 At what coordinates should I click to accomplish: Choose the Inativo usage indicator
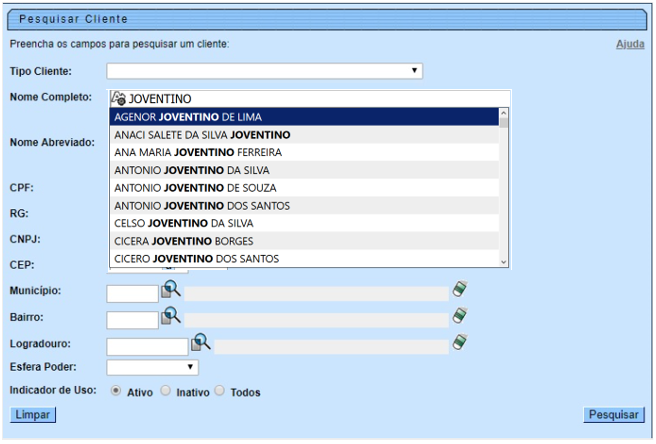(166, 391)
